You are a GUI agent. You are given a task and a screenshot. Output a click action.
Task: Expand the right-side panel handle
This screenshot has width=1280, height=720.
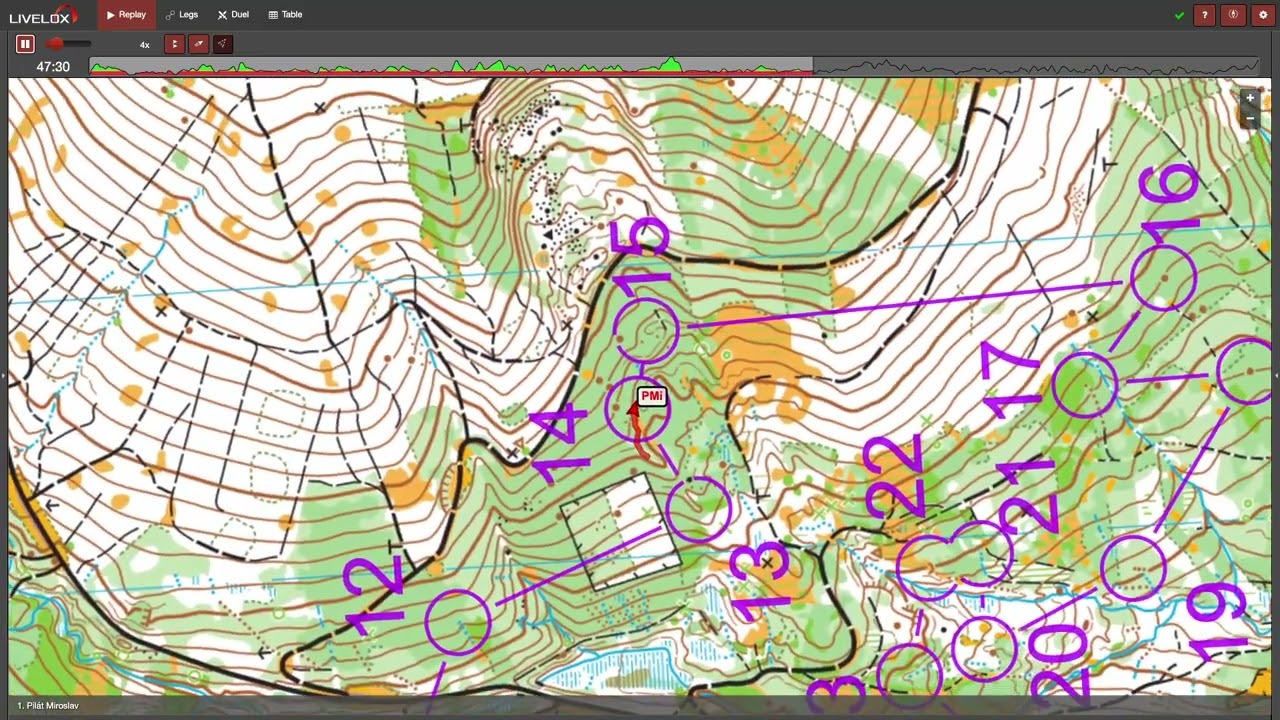click(1276, 375)
